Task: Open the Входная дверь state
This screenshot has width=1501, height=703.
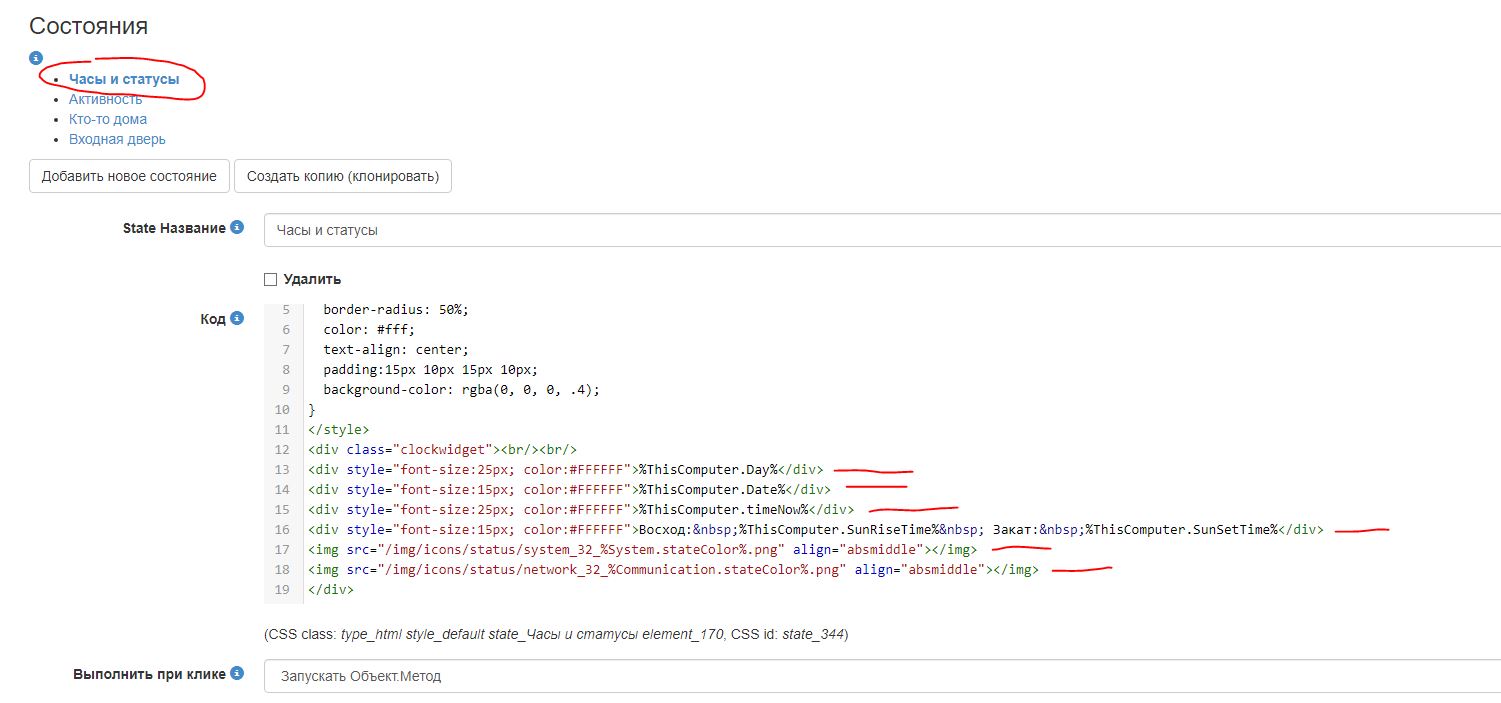Action: (117, 139)
